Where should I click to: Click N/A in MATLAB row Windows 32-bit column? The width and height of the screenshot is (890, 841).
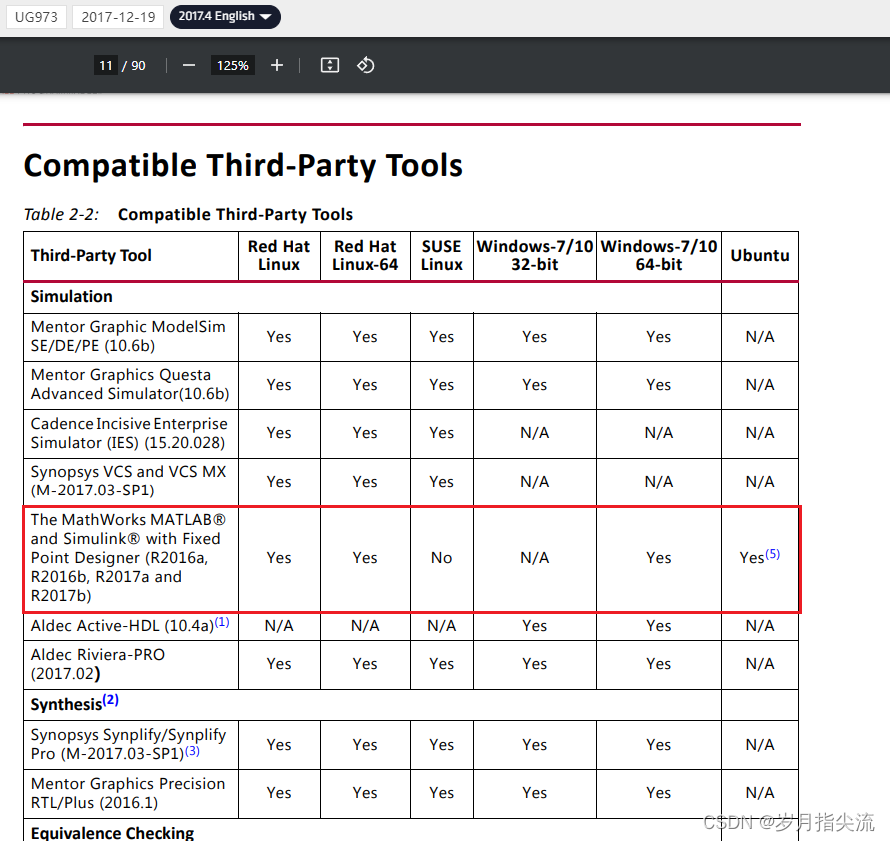(x=535, y=558)
